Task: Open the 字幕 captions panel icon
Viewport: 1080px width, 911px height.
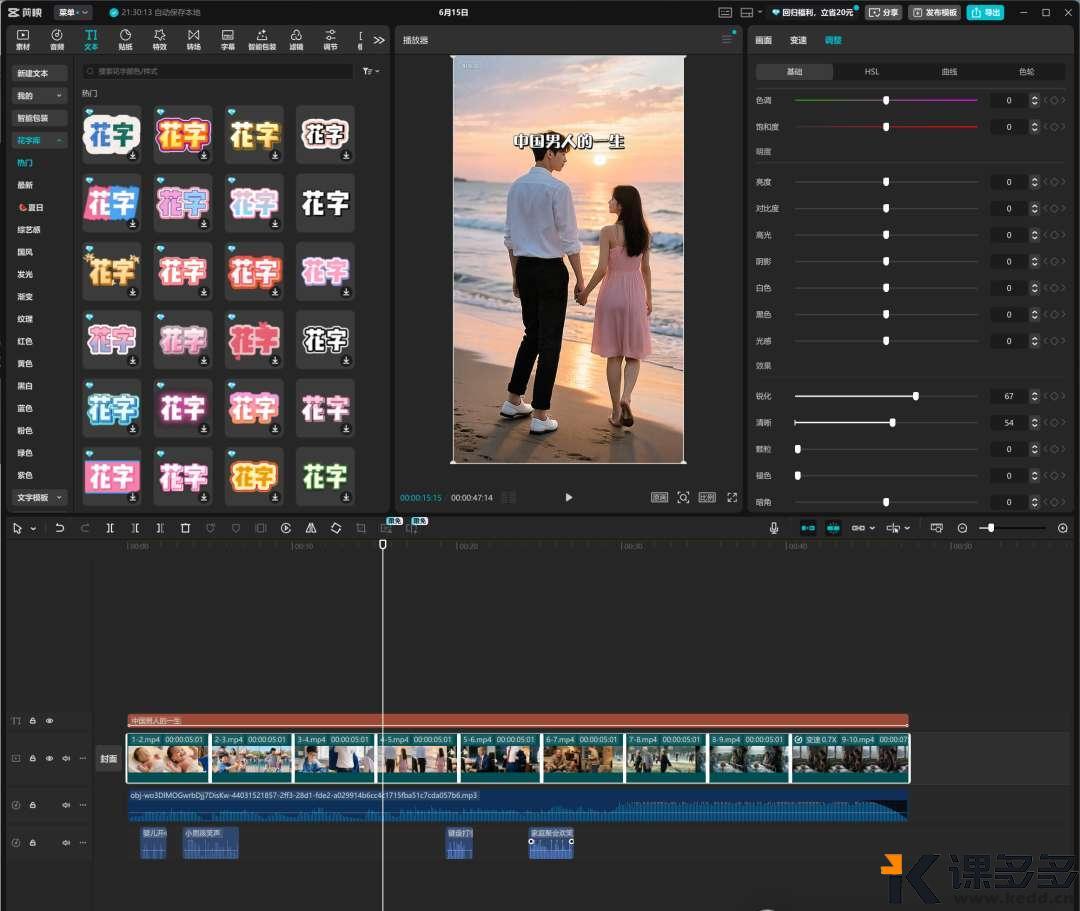Action: [228, 39]
